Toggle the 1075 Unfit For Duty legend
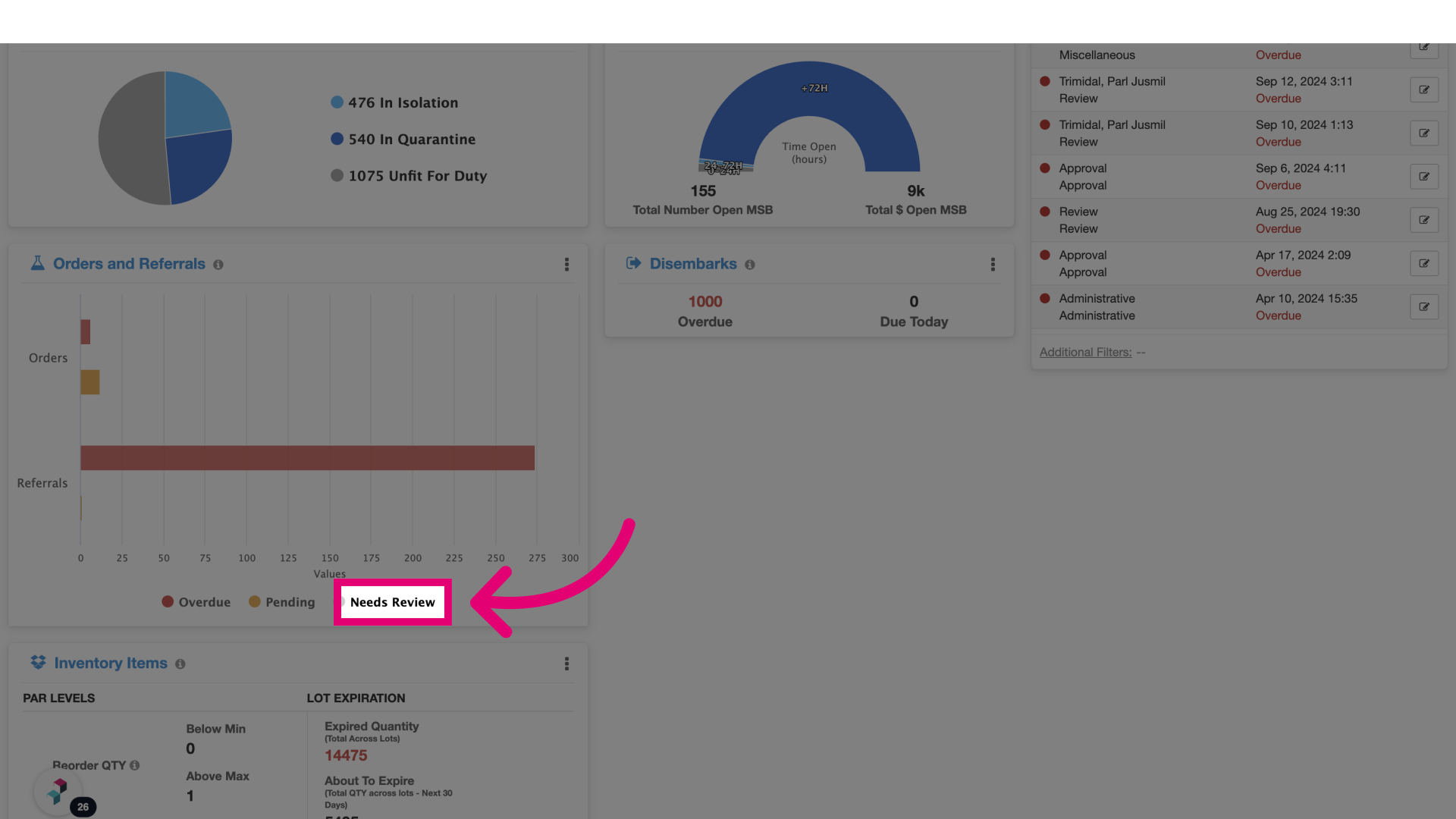This screenshot has height=819, width=1456. point(409,175)
